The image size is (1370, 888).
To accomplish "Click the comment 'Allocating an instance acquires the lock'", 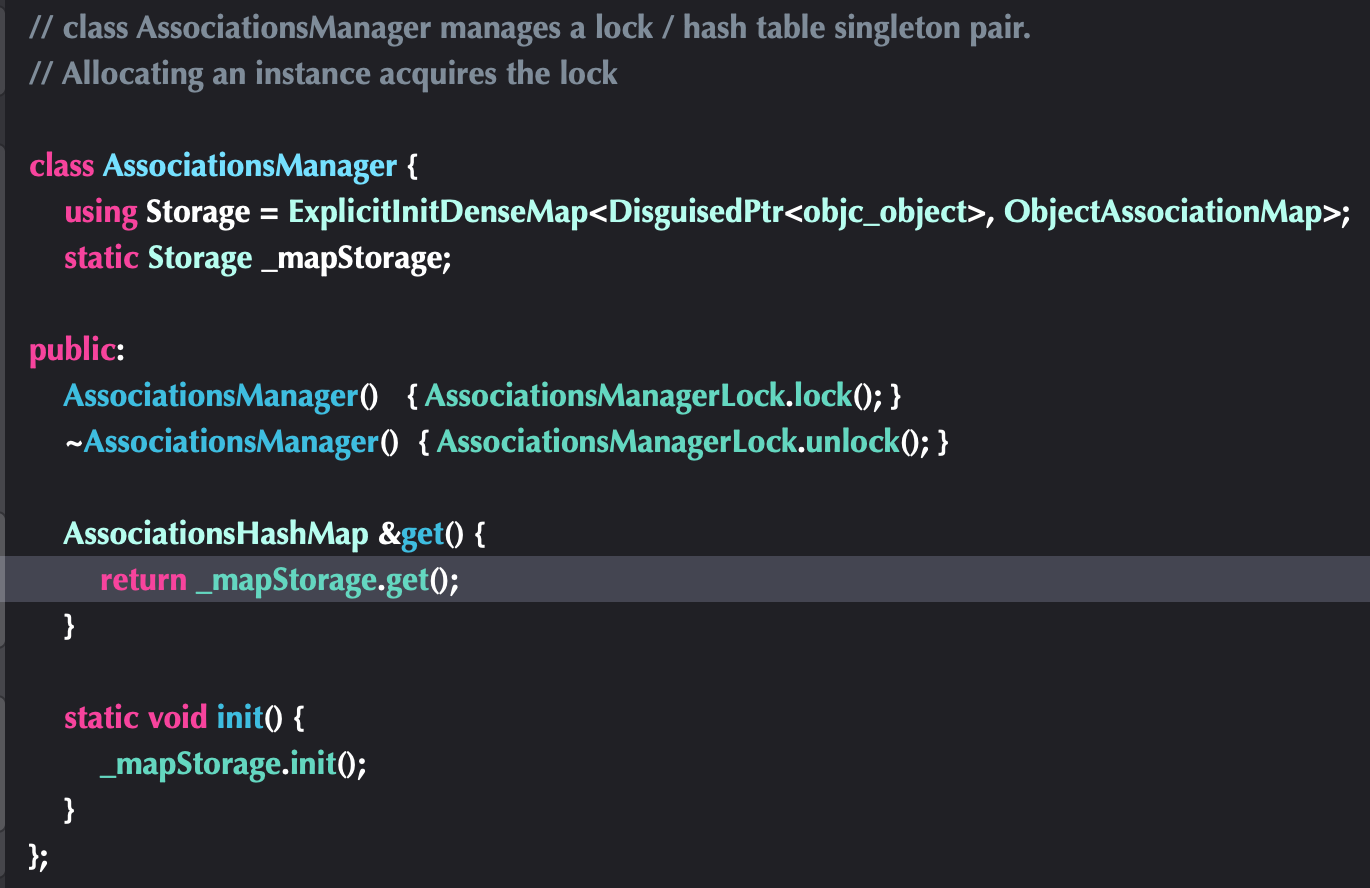I will coord(323,73).
